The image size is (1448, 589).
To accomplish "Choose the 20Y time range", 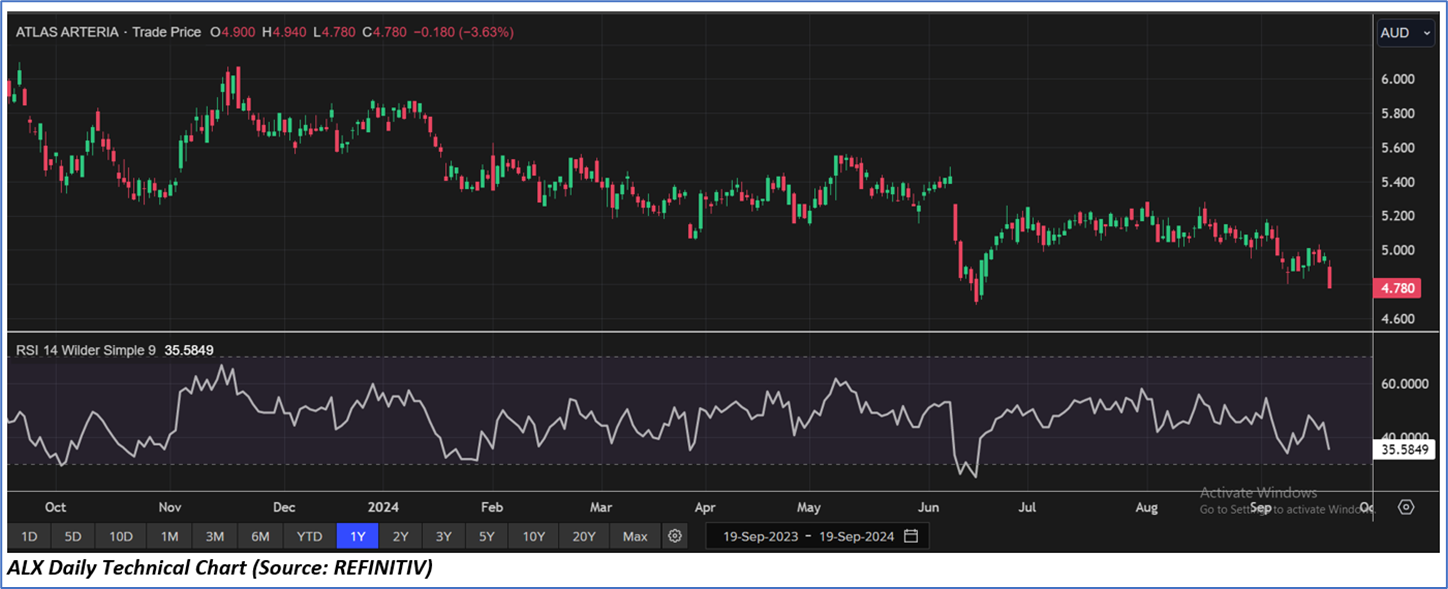I will (x=582, y=537).
